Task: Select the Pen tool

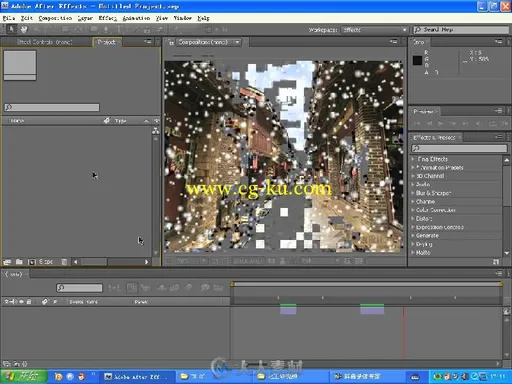Action: (x=106, y=29)
